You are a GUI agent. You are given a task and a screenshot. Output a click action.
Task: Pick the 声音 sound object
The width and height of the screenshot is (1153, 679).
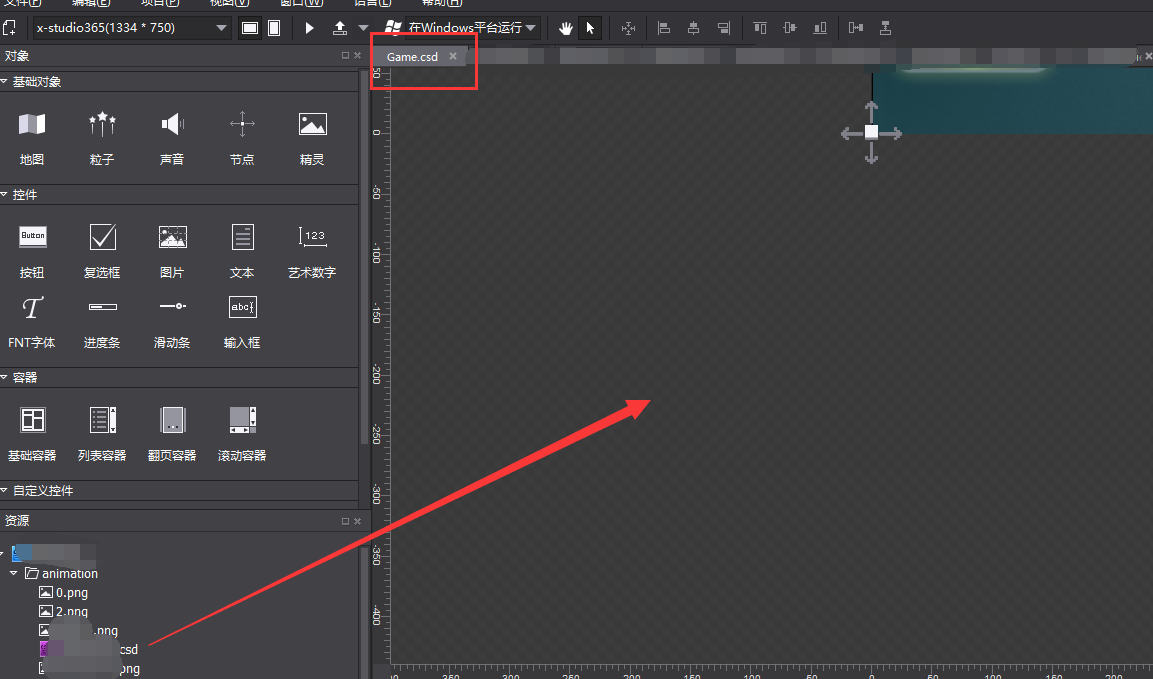[x=172, y=138]
